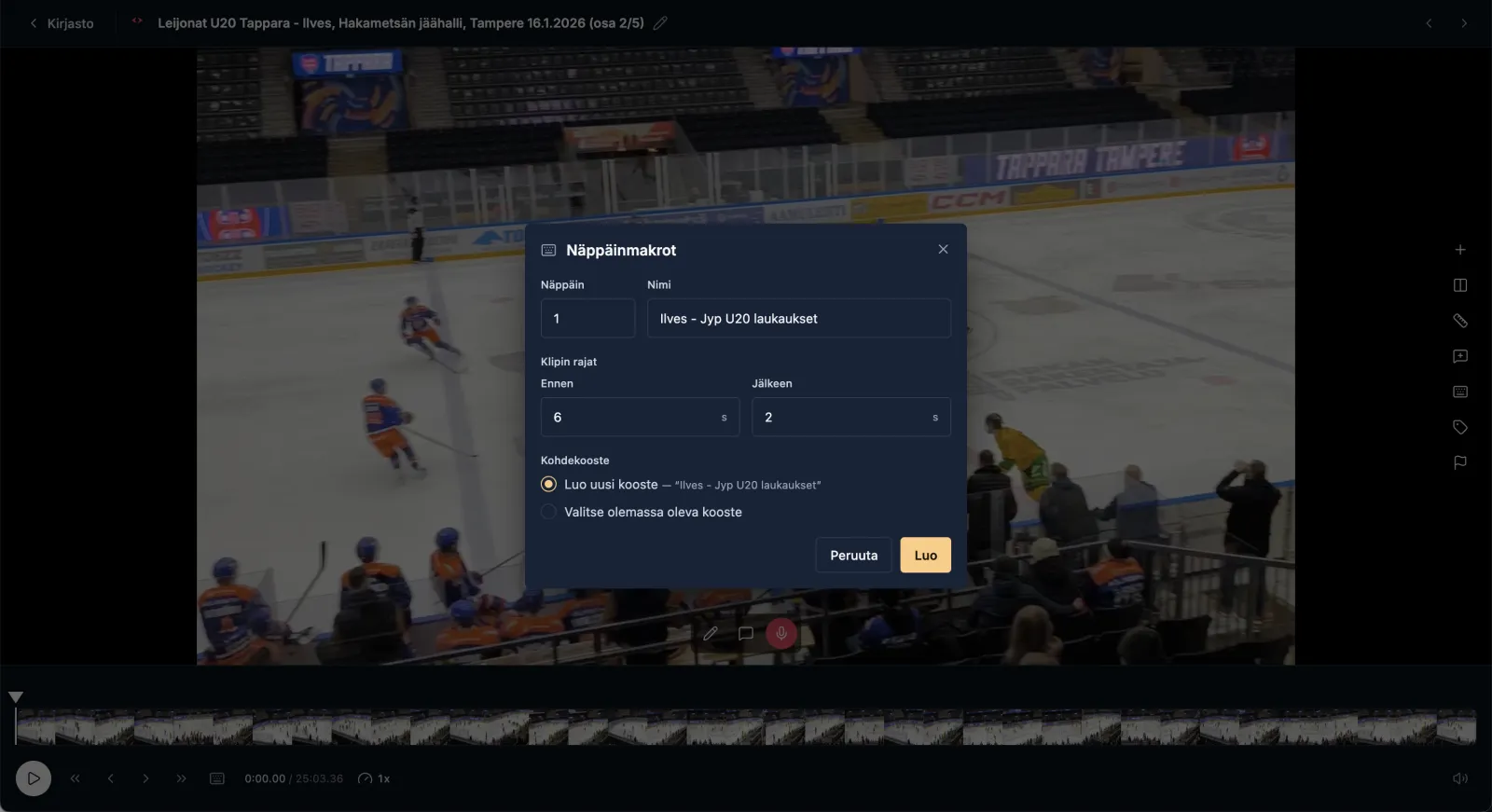Select "Valitse olemassa oleva kooste" radio option
Screen dimensions: 1492x812
[548, 512]
